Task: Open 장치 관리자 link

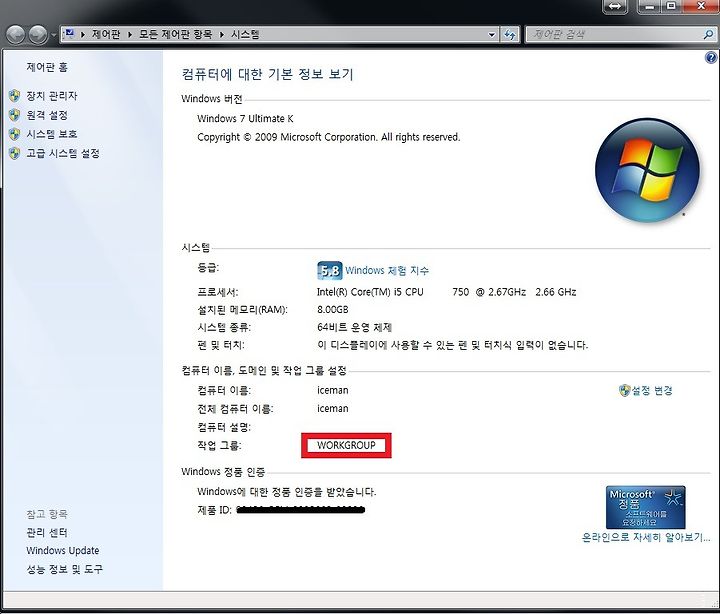Action: point(51,96)
